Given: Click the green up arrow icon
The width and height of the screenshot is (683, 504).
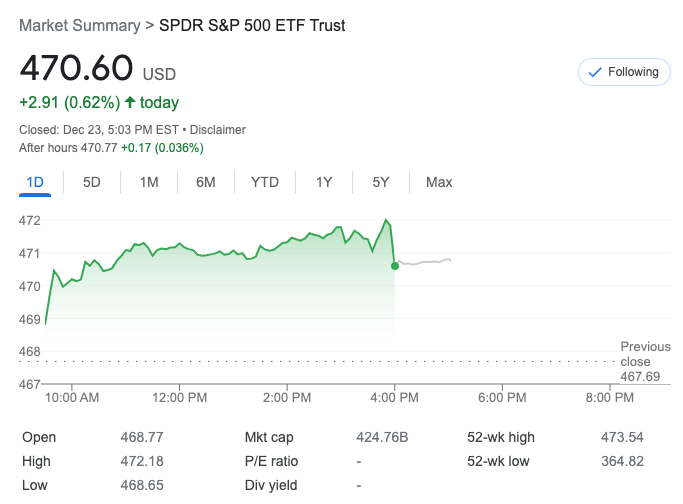Looking at the screenshot, I should [x=129, y=102].
